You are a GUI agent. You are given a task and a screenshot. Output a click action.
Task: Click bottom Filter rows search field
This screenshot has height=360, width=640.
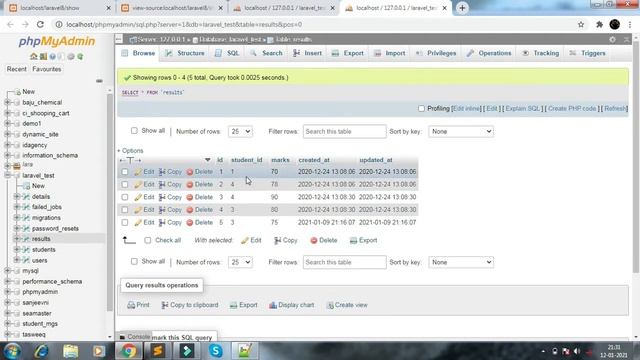[x=344, y=262]
